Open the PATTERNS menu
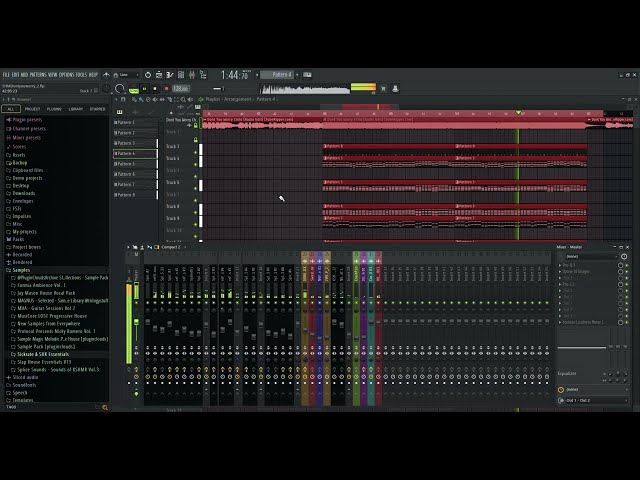 pos(38,75)
